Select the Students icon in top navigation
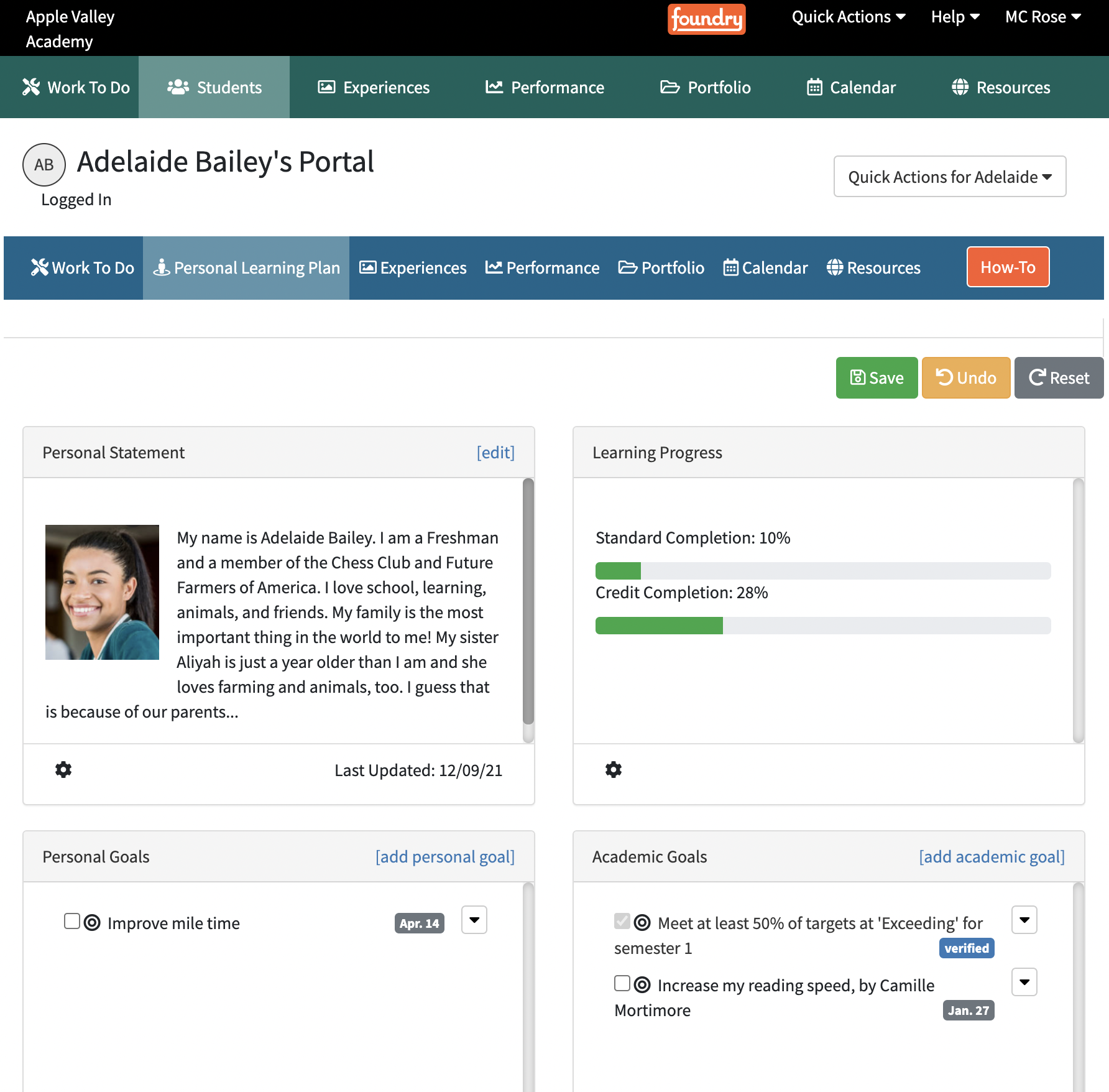The width and height of the screenshot is (1109, 1092). click(214, 87)
